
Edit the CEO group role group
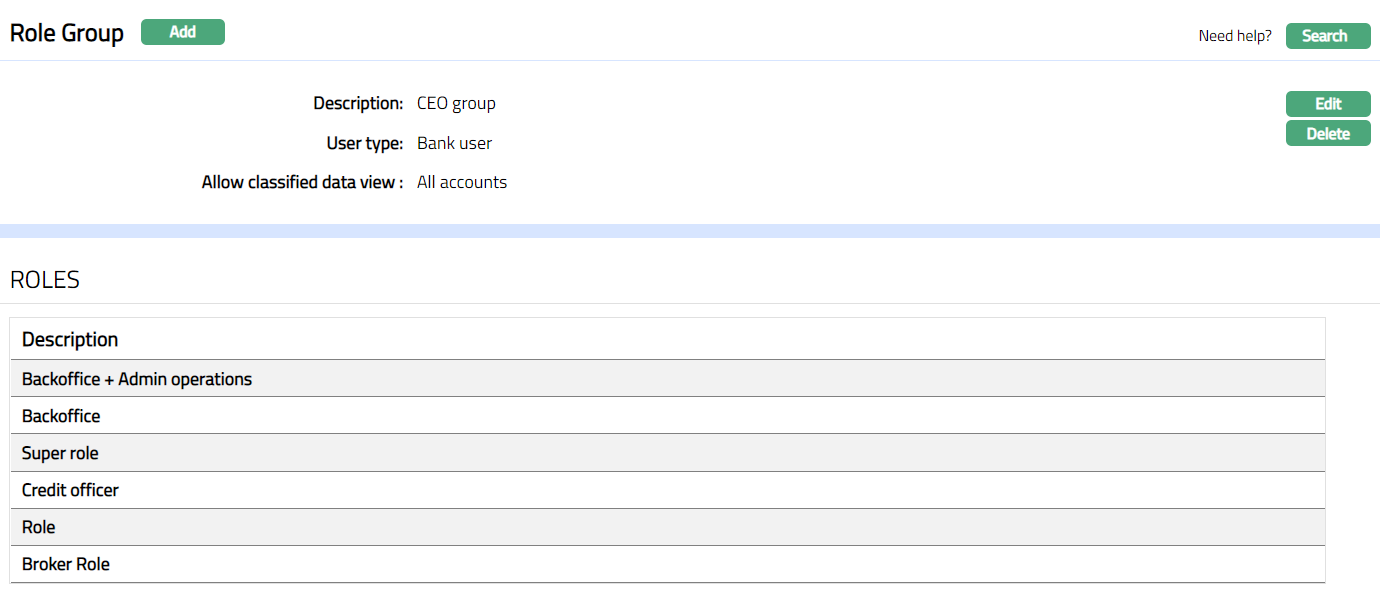[1328, 104]
